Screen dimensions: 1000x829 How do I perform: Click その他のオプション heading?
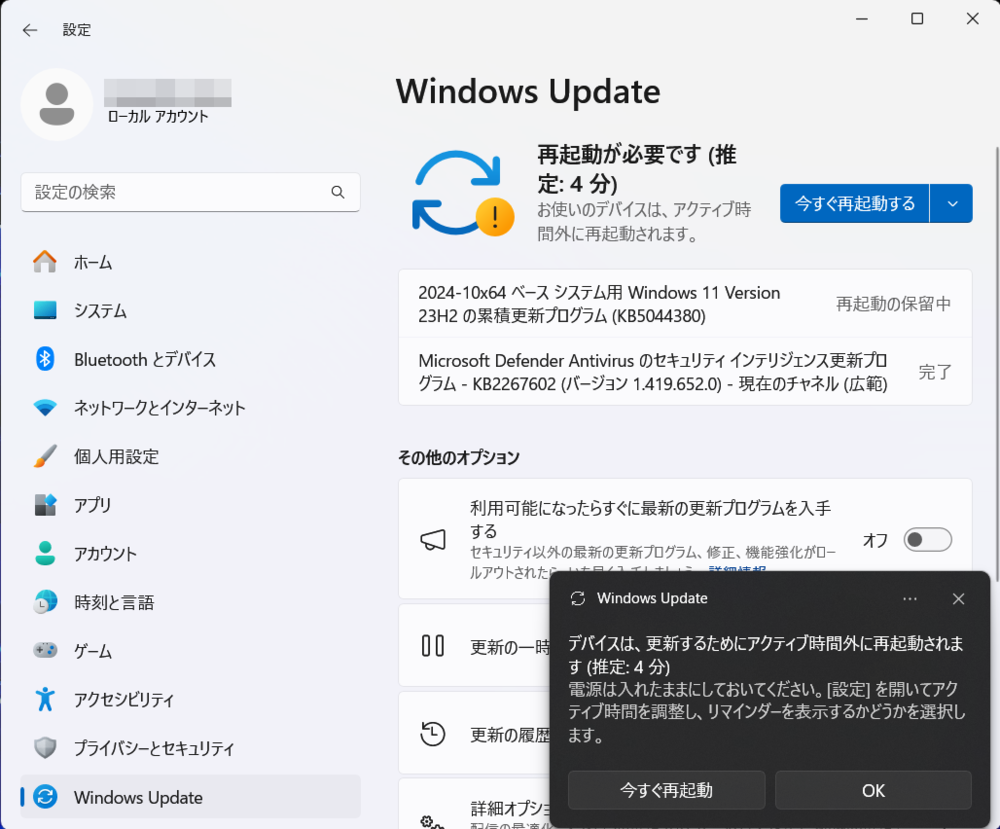point(459,457)
